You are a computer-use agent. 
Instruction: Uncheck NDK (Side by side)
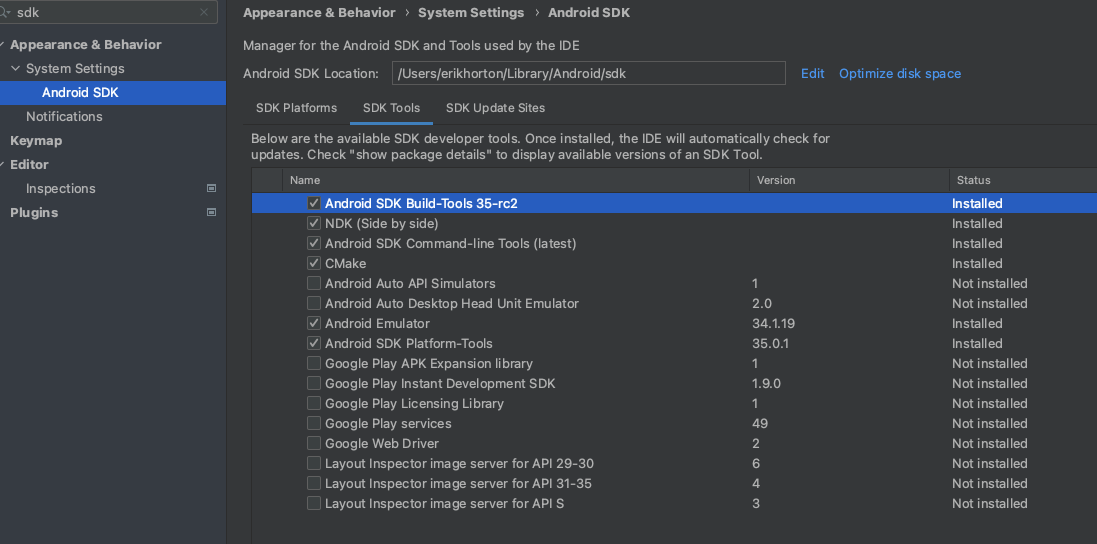314,223
